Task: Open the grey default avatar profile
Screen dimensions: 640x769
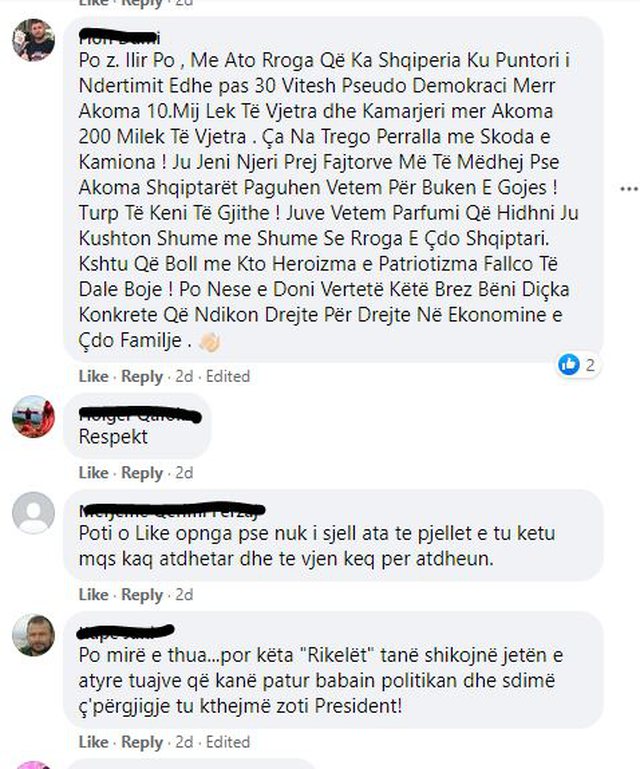Action: (x=33, y=513)
